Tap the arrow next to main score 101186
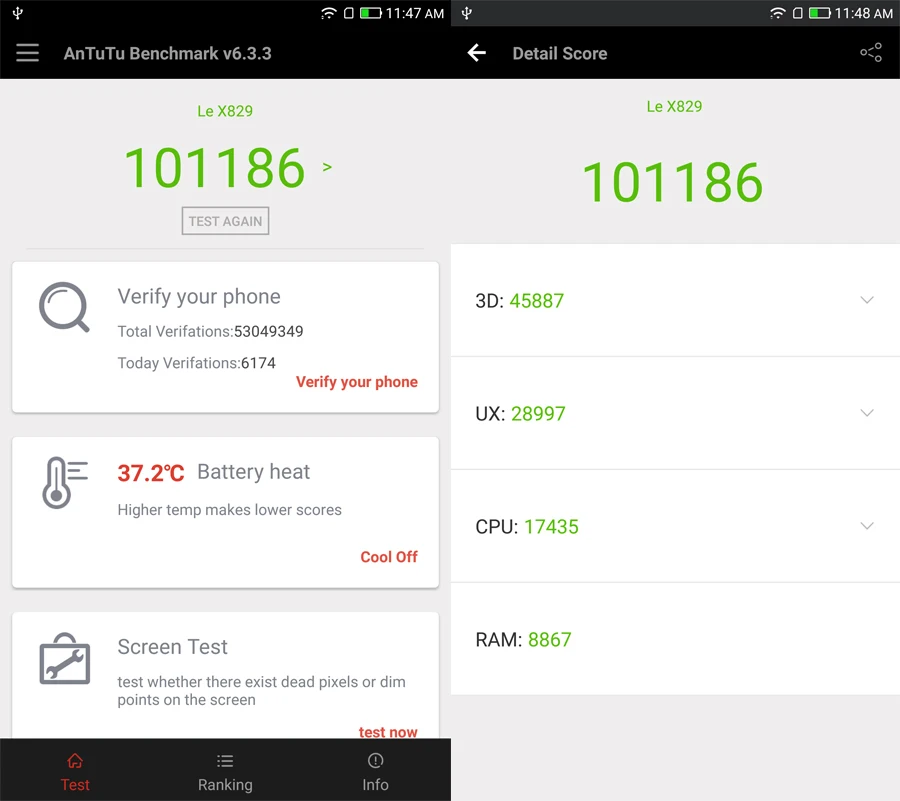900x801 pixels. coord(327,167)
